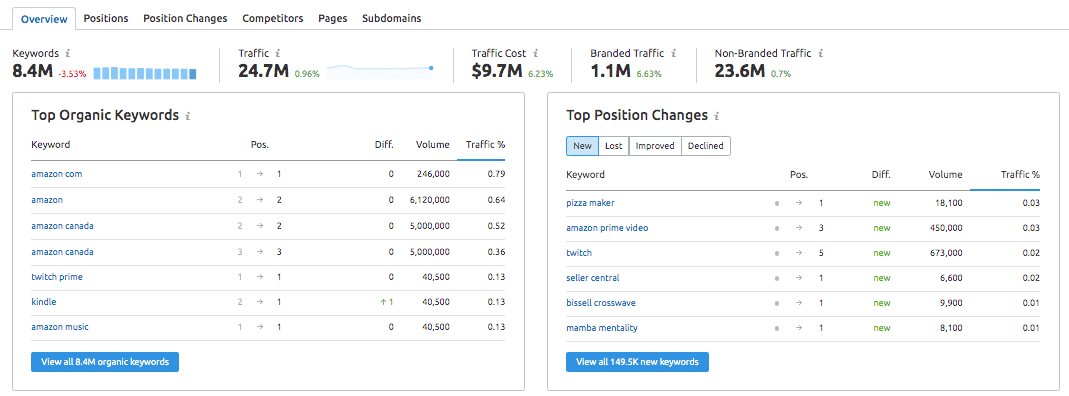This screenshot has height=396, width=1069.
Task: Click the 23.6M non-branded traffic value
Action: coord(740,70)
